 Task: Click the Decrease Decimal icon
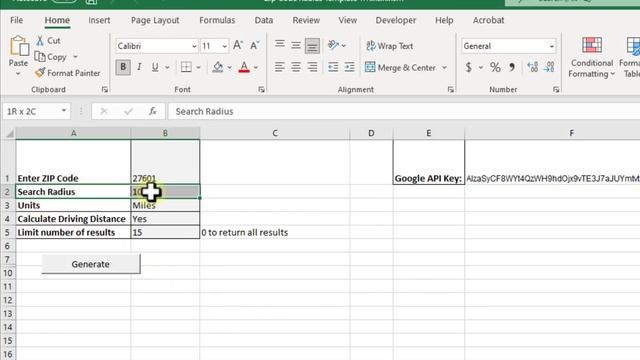tap(549, 67)
